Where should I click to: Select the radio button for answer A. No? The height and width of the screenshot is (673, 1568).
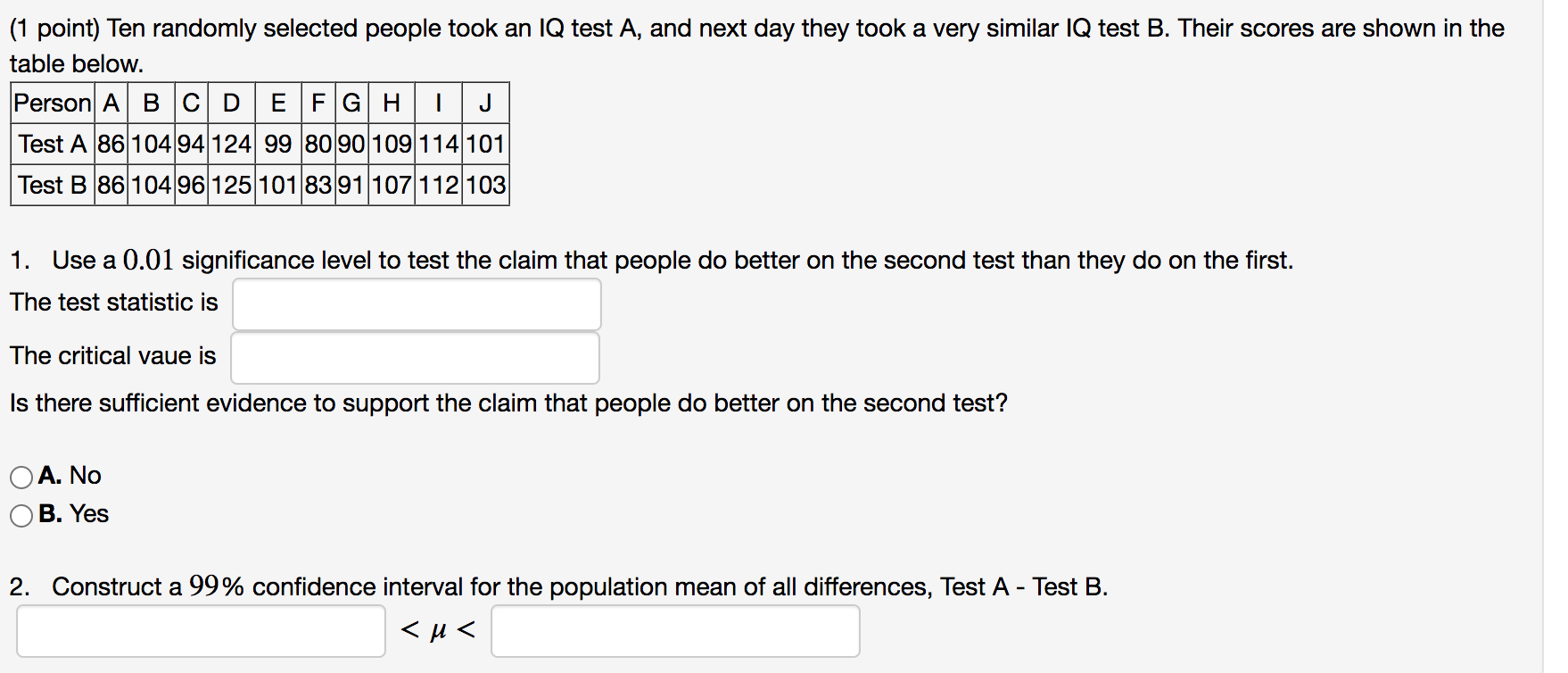click(21, 477)
